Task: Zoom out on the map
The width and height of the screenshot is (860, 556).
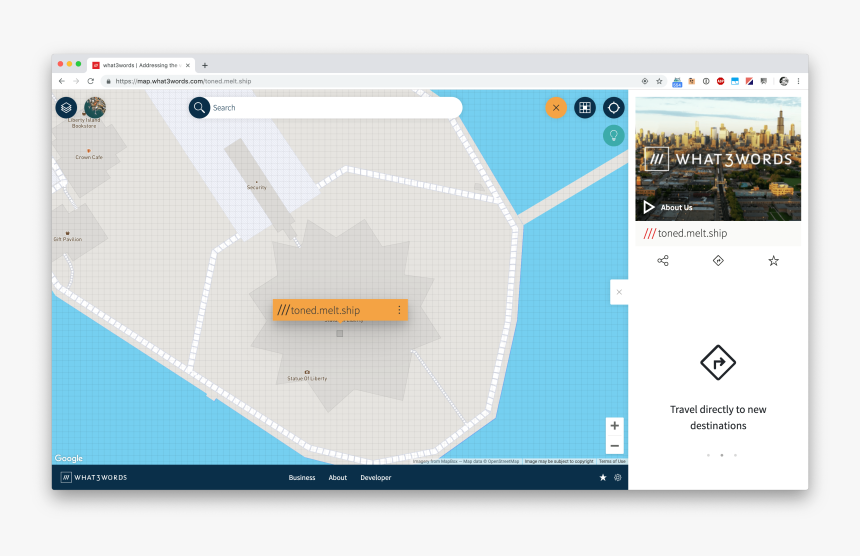Action: click(x=615, y=446)
